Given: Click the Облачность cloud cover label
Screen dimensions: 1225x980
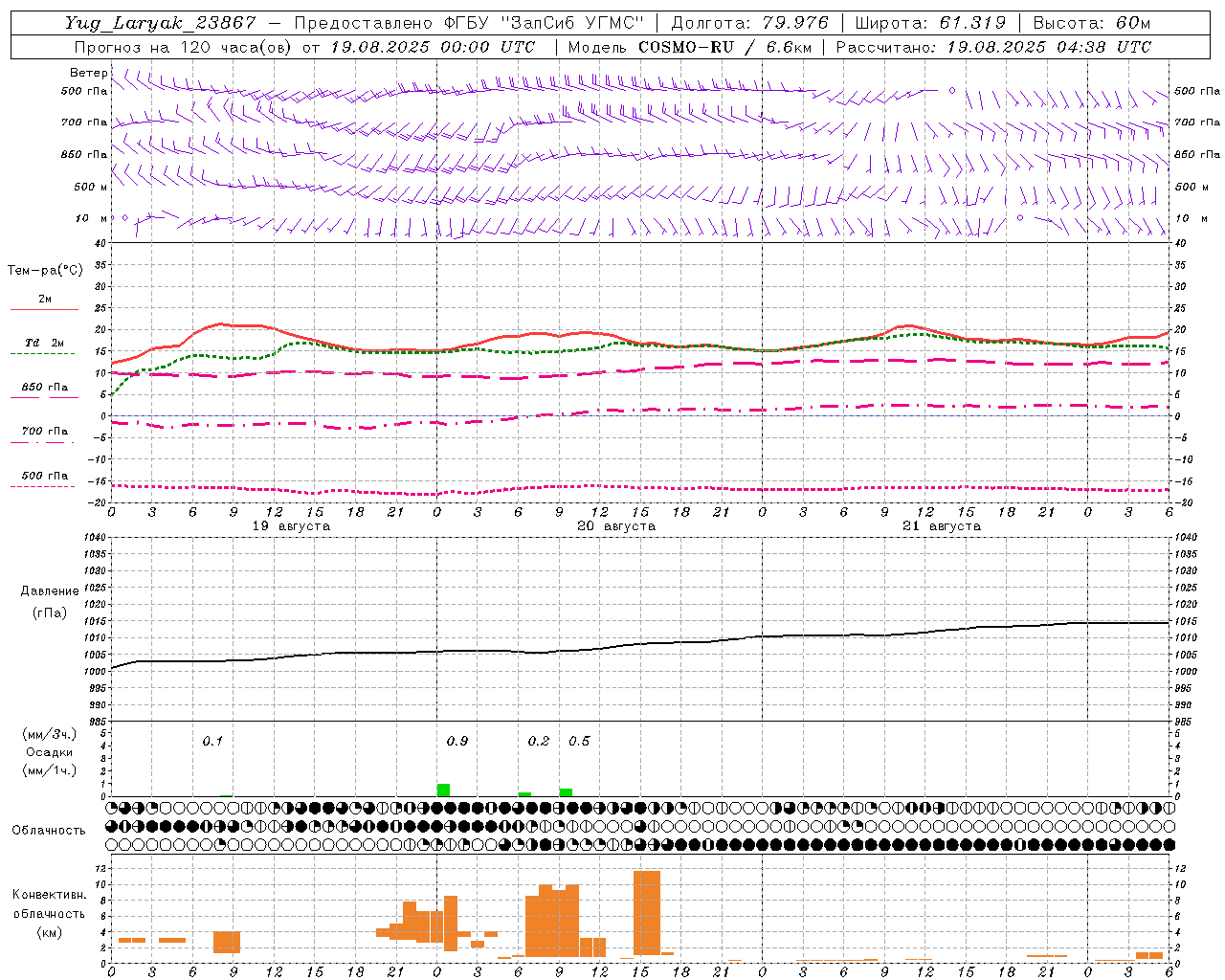Looking at the screenshot, I should point(49,831).
